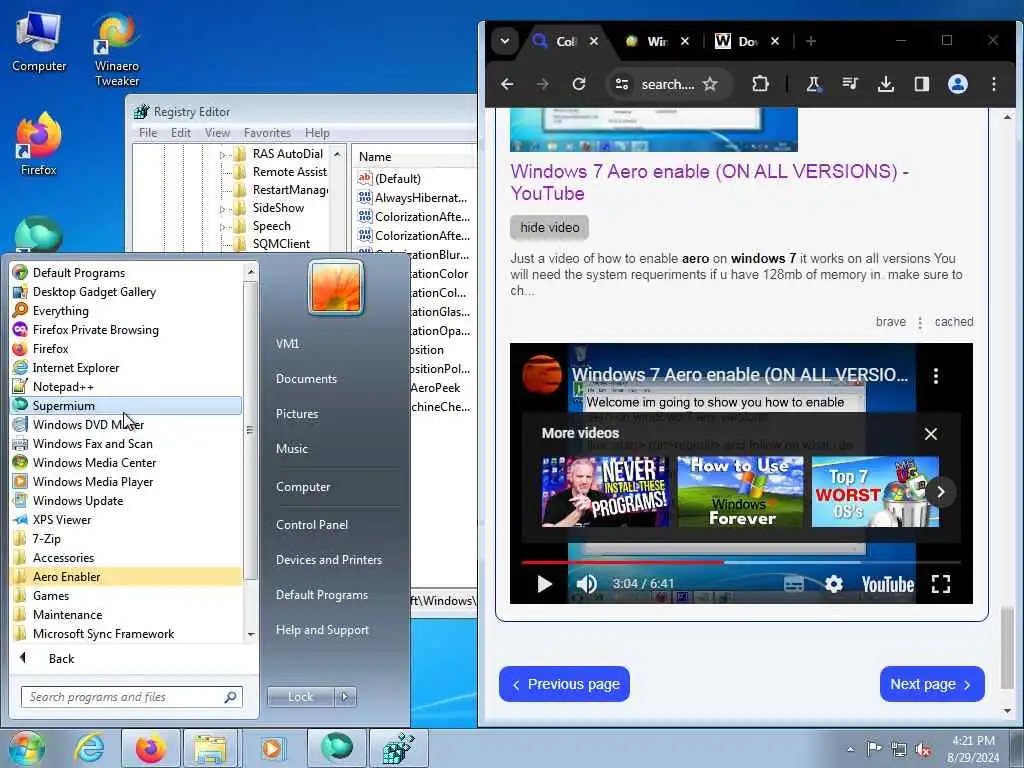Open Chrome Labs flask icon
Viewport: 1024px width, 768px height.
click(813, 84)
